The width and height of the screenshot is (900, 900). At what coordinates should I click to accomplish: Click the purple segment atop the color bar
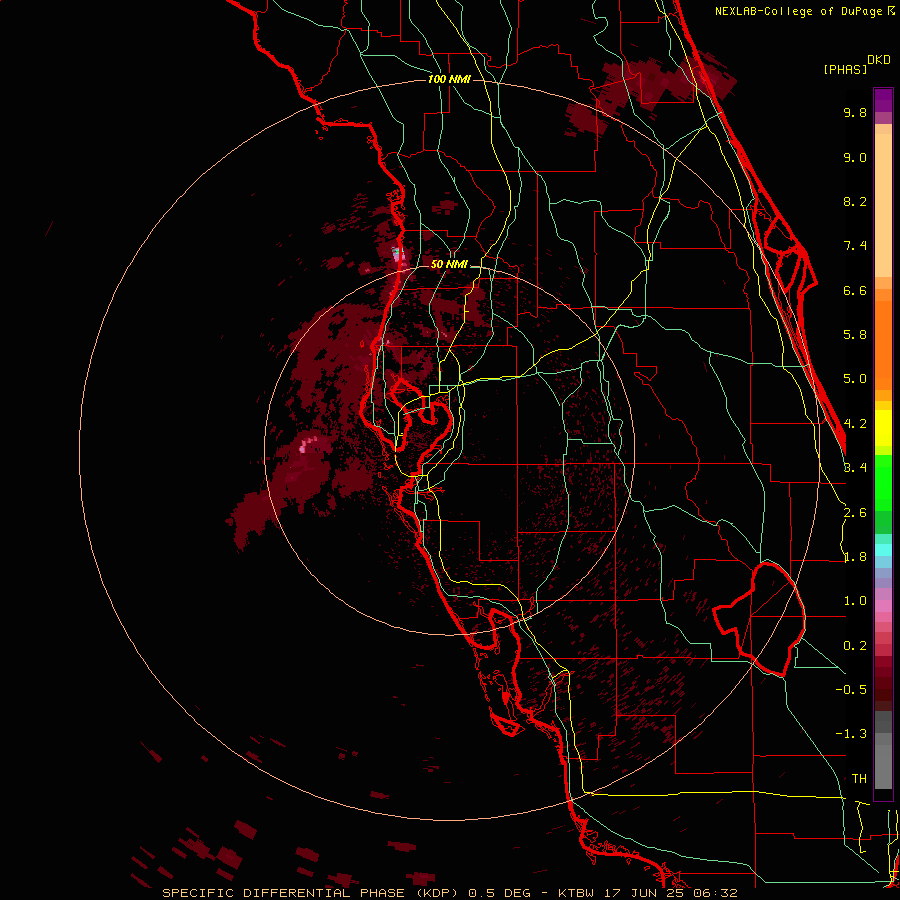pyautogui.click(x=883, y=100)
